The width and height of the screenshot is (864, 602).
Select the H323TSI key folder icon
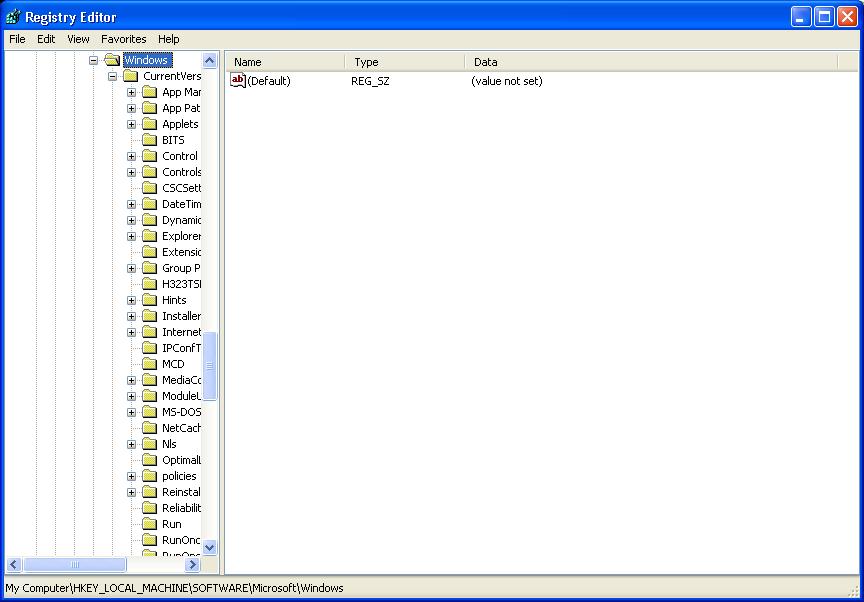[x=149, y=284]
